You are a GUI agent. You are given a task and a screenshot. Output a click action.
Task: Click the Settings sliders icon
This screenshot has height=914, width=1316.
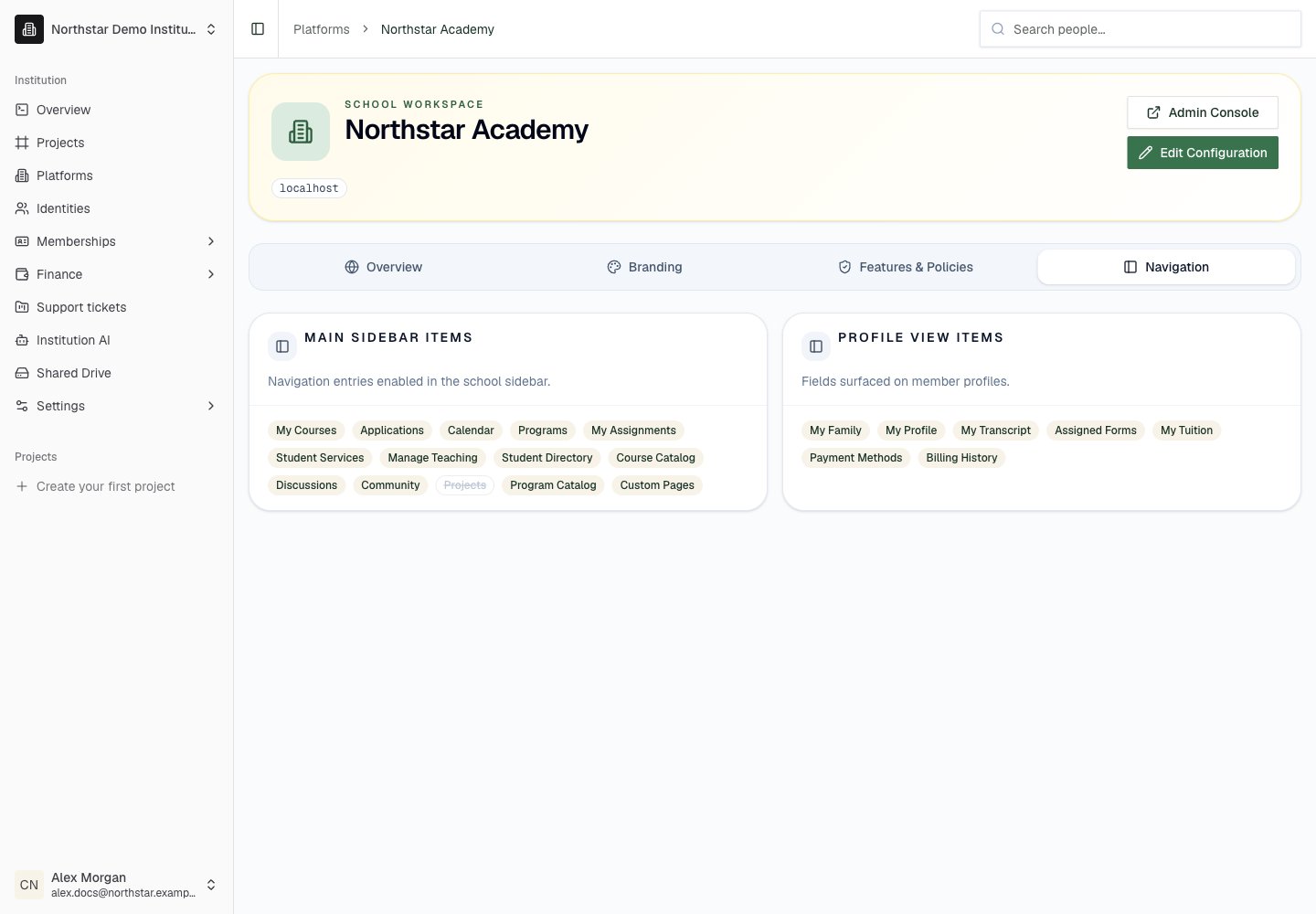pos(22,406)
